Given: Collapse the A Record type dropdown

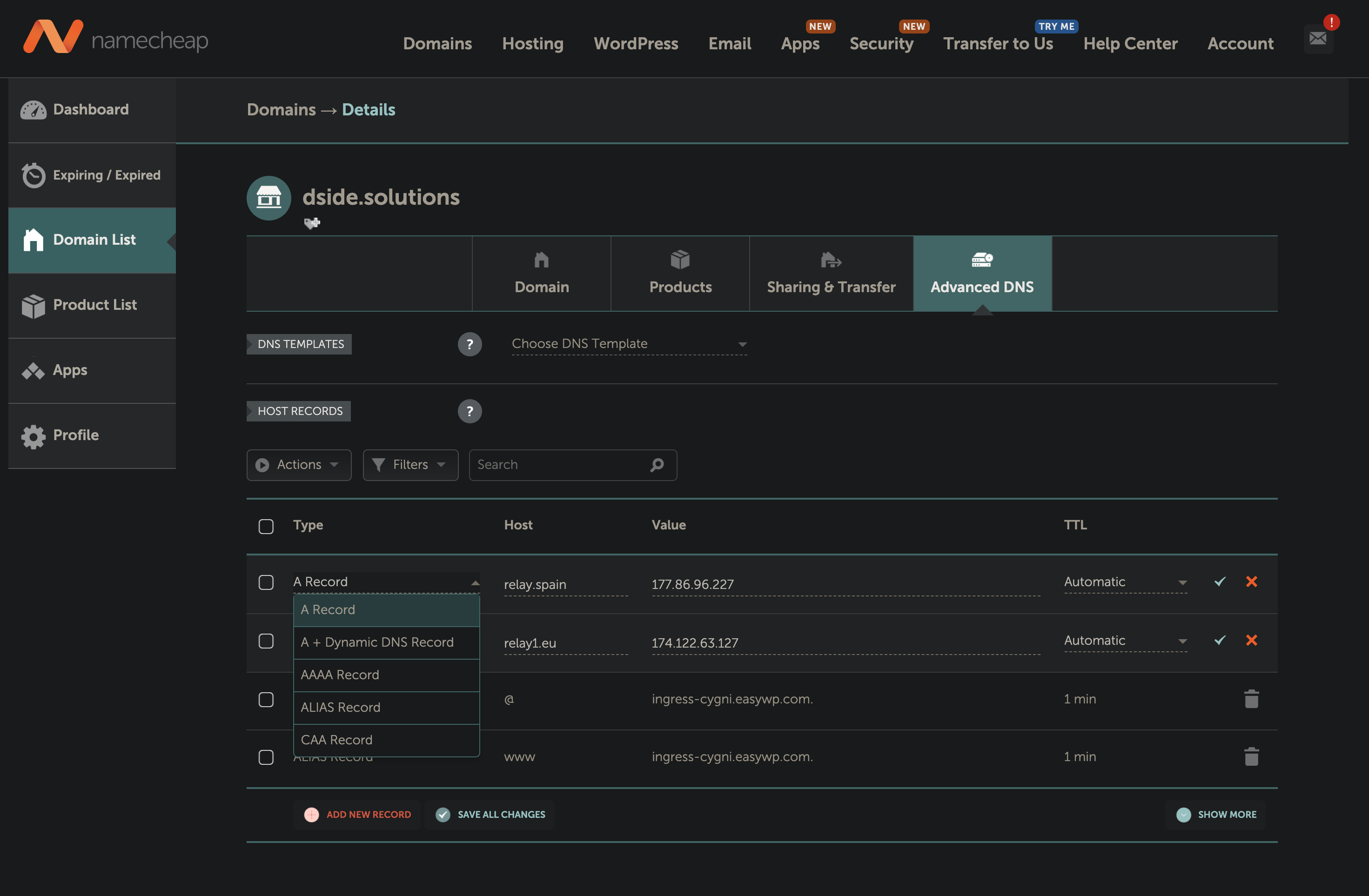Looking at the screenshot, I should (386, 582).
